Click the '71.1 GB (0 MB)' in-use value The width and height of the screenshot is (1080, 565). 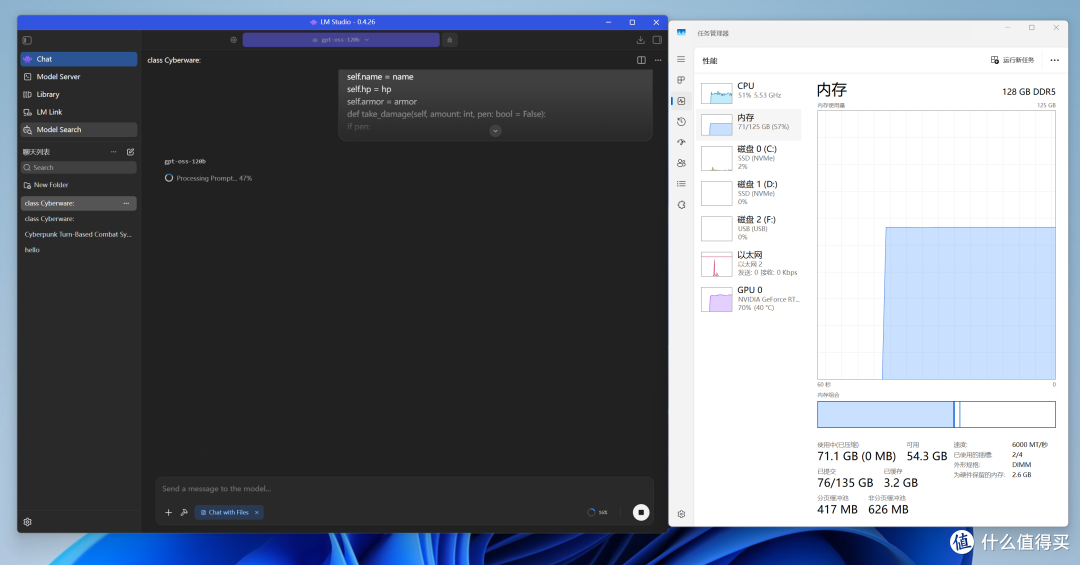click(x=856, y=456)
